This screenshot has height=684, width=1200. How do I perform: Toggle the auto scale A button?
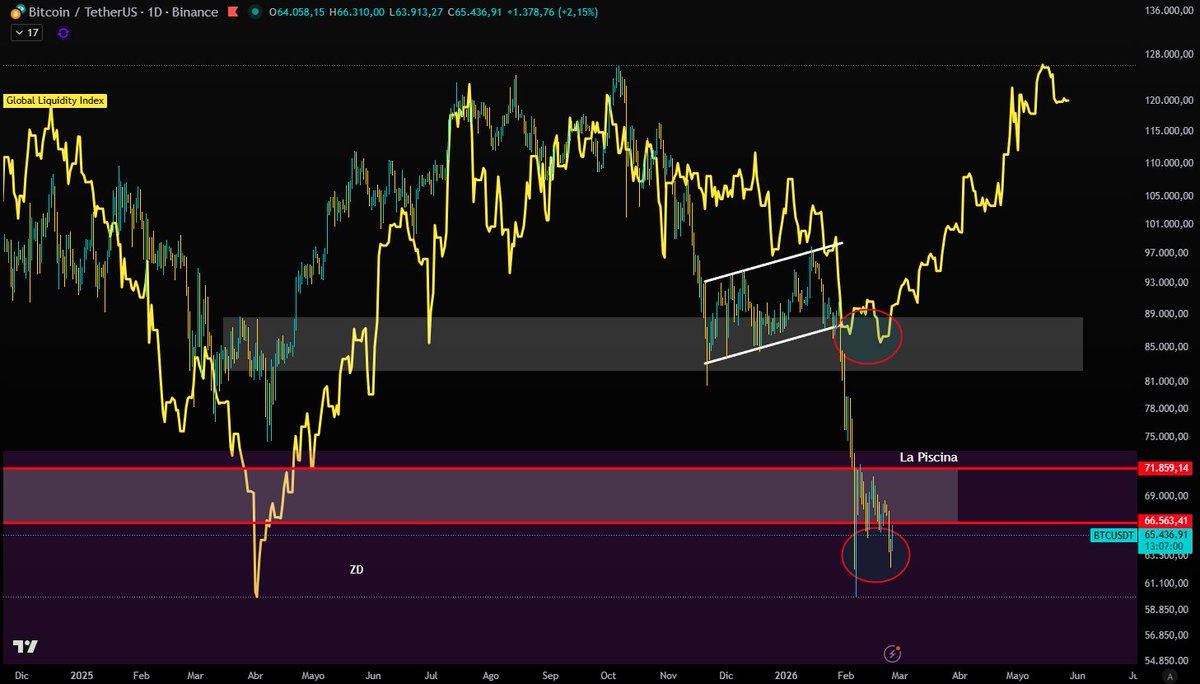[1168, 675]
